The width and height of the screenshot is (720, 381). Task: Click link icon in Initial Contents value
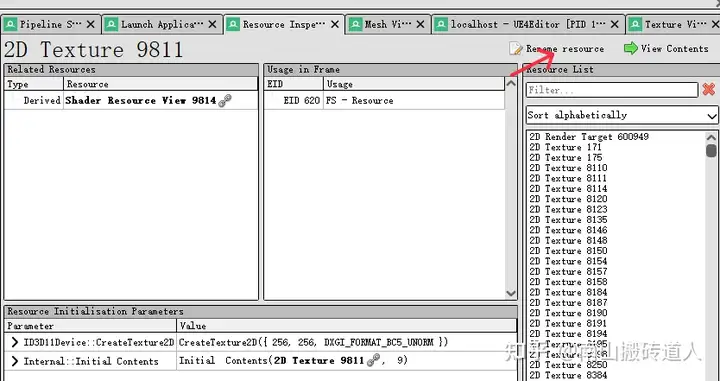(374, 361)
